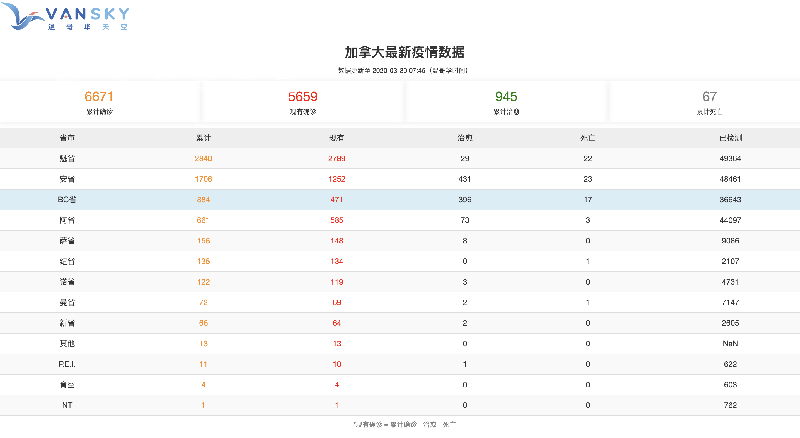Click recovered value 70 in 阿省 row
The image size is (800, 438).
465,220
